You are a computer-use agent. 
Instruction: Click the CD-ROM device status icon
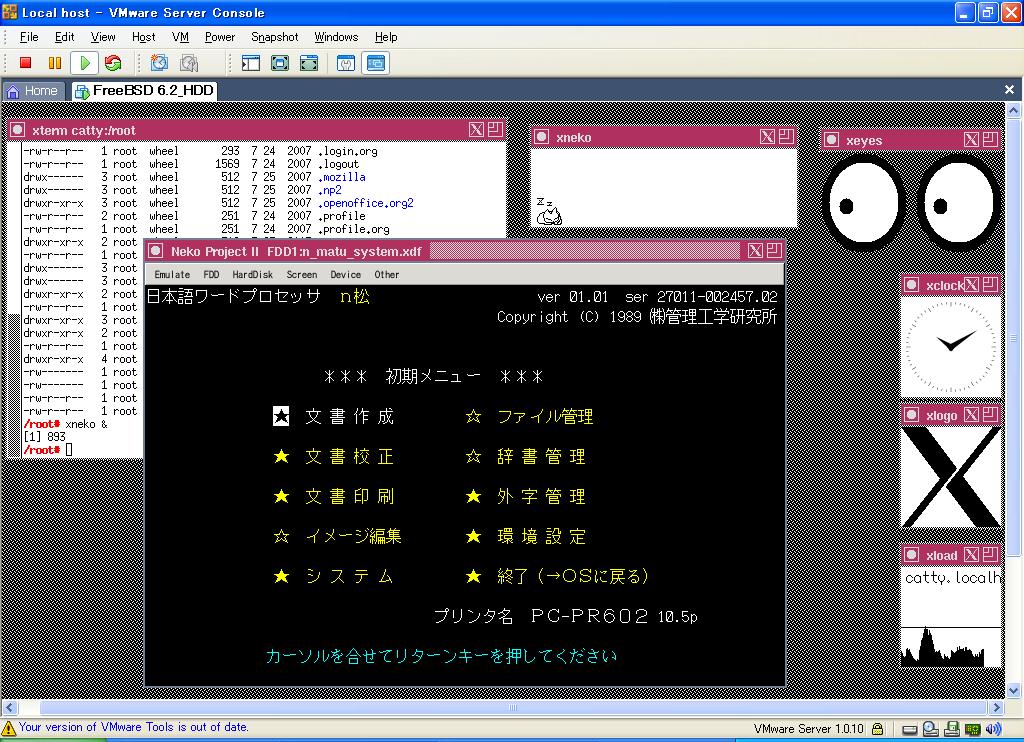(x=931, y=729)
